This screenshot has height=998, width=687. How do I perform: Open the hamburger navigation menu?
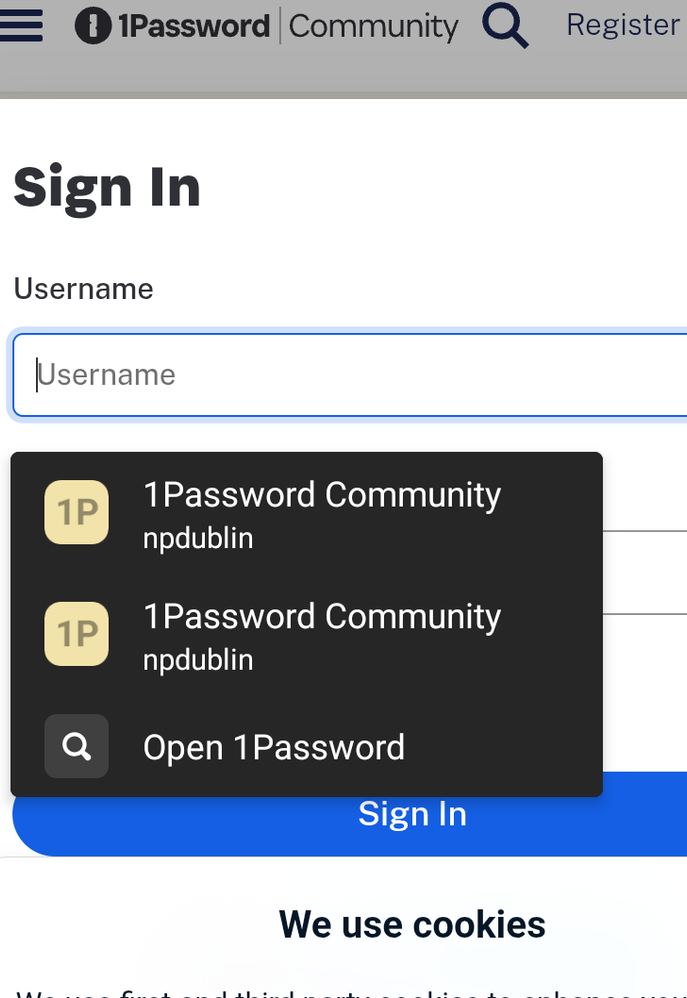pyautogui.click(x=21, y=26)
